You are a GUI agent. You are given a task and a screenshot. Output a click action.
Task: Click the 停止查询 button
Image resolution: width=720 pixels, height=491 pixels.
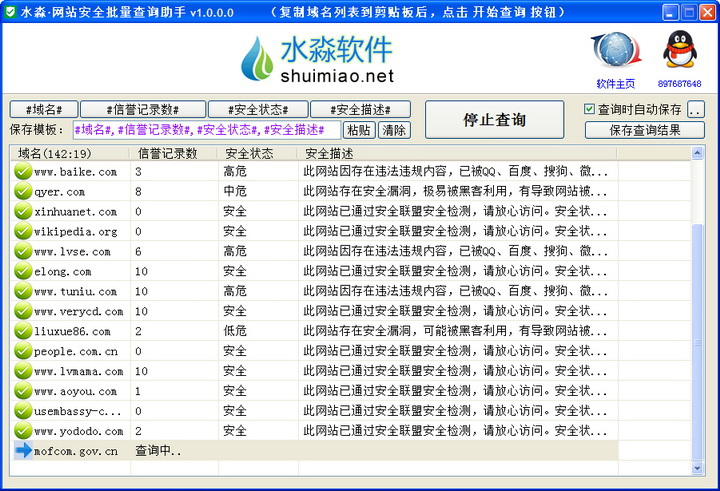click(x=495, y=119)
